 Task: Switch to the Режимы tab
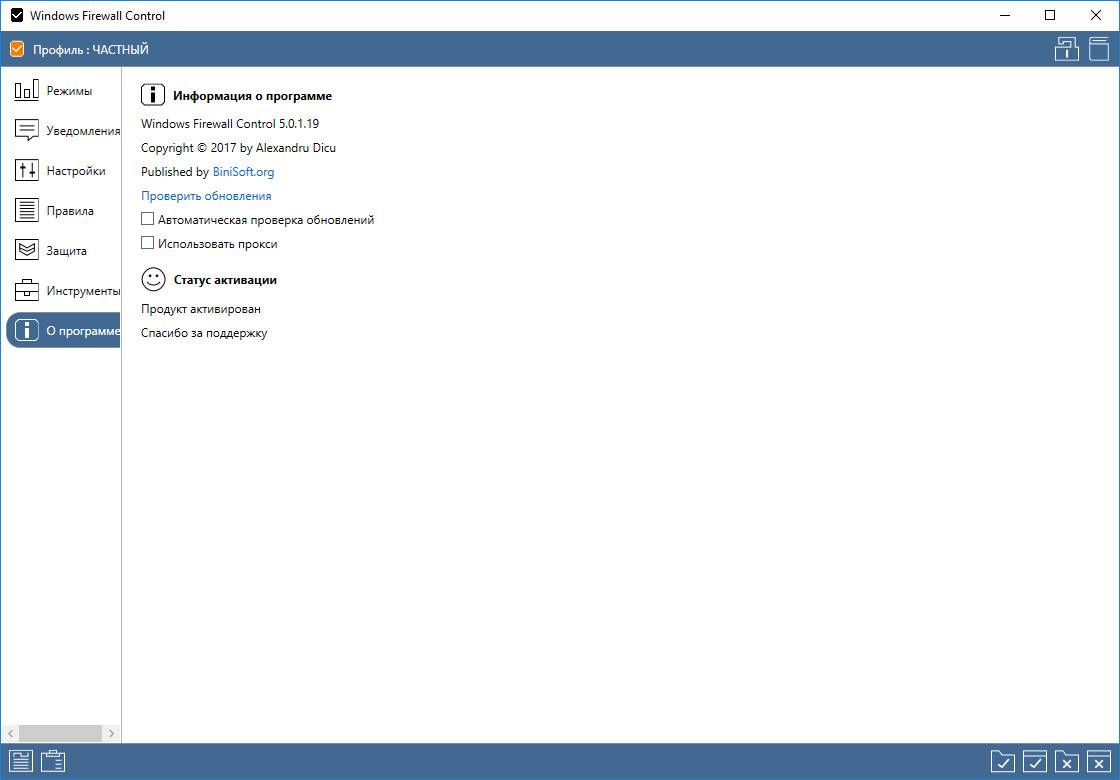click(63, 90)
